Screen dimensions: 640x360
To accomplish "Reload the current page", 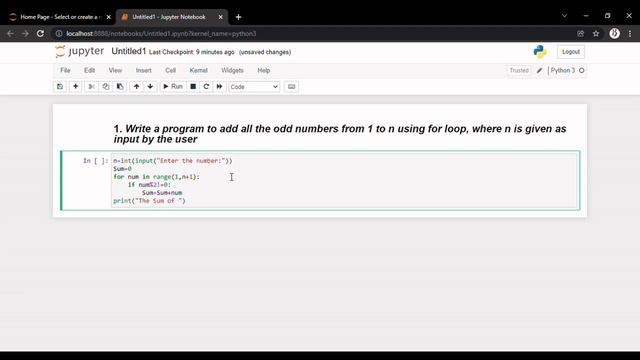I will click(x=40, y=34).
